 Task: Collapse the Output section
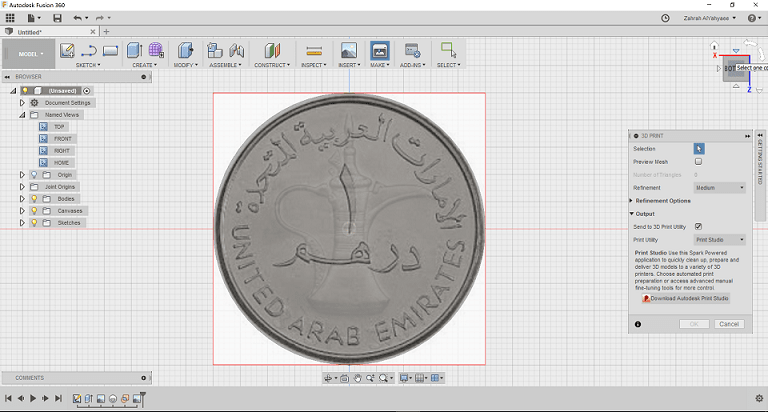(631, 214)
